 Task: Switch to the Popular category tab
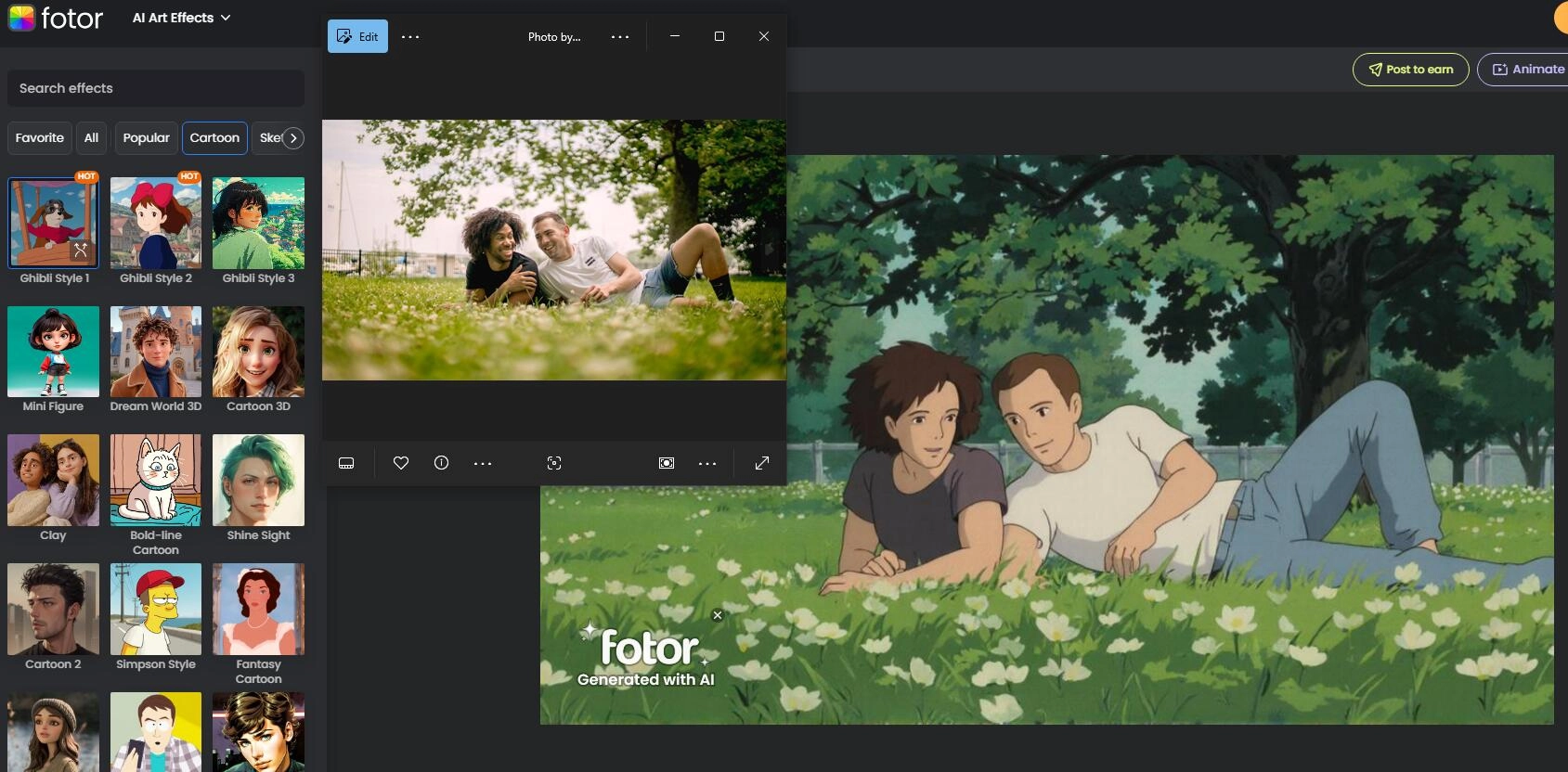click(146, 138)
